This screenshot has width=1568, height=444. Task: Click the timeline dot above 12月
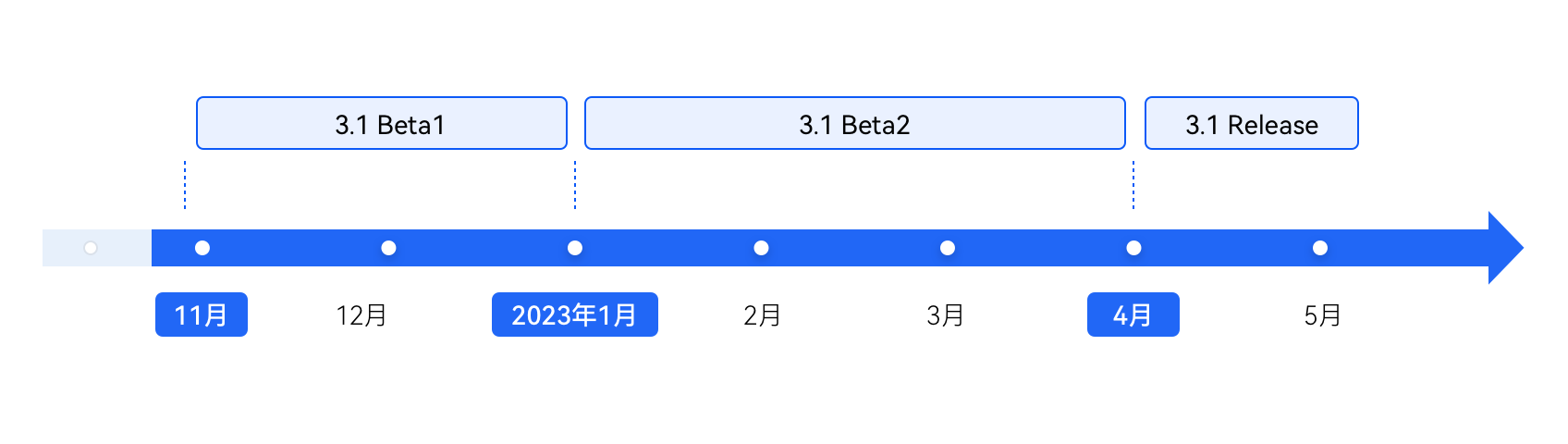click(388, 248)
